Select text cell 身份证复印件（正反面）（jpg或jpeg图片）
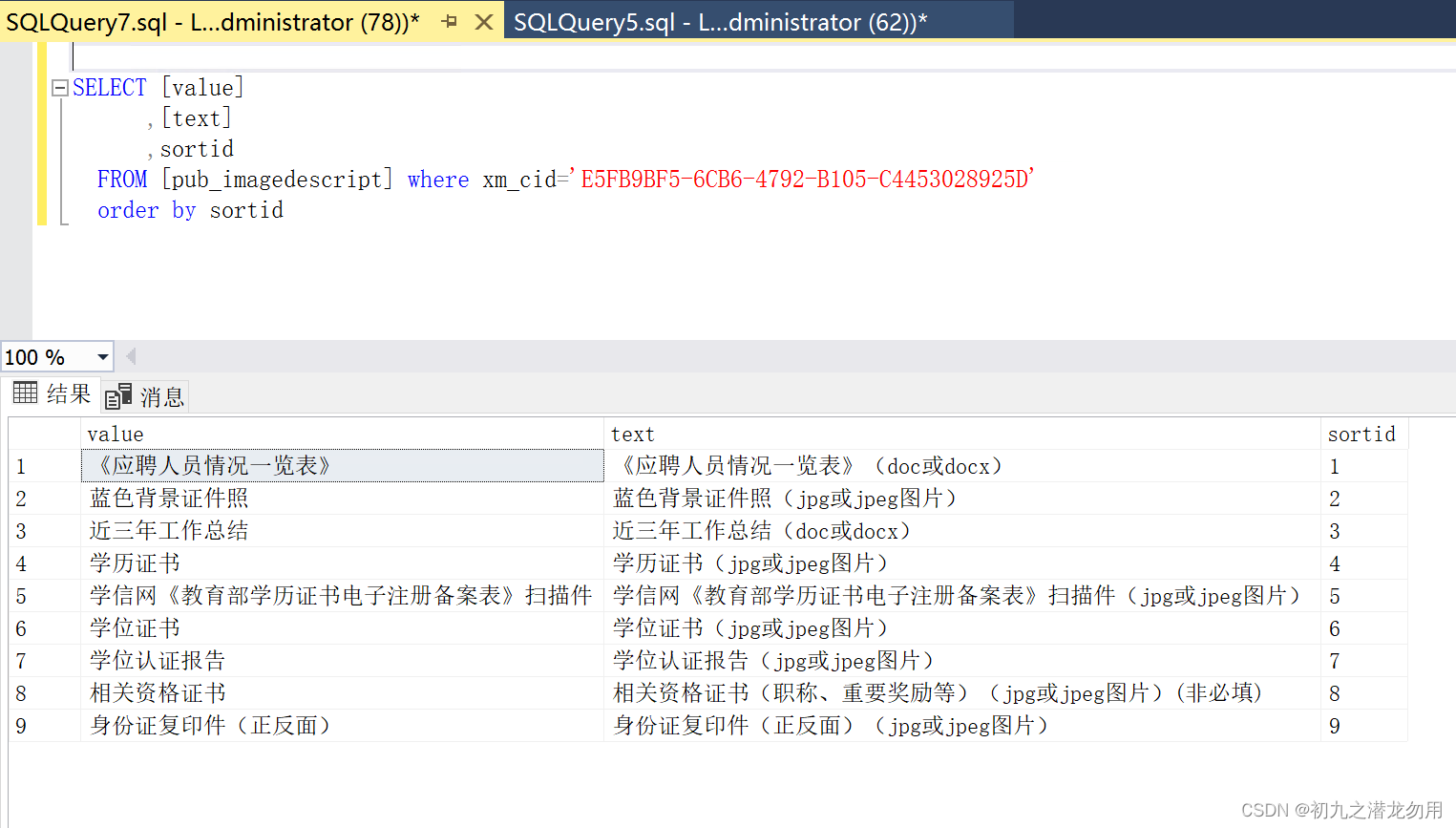 coord(962,726)
